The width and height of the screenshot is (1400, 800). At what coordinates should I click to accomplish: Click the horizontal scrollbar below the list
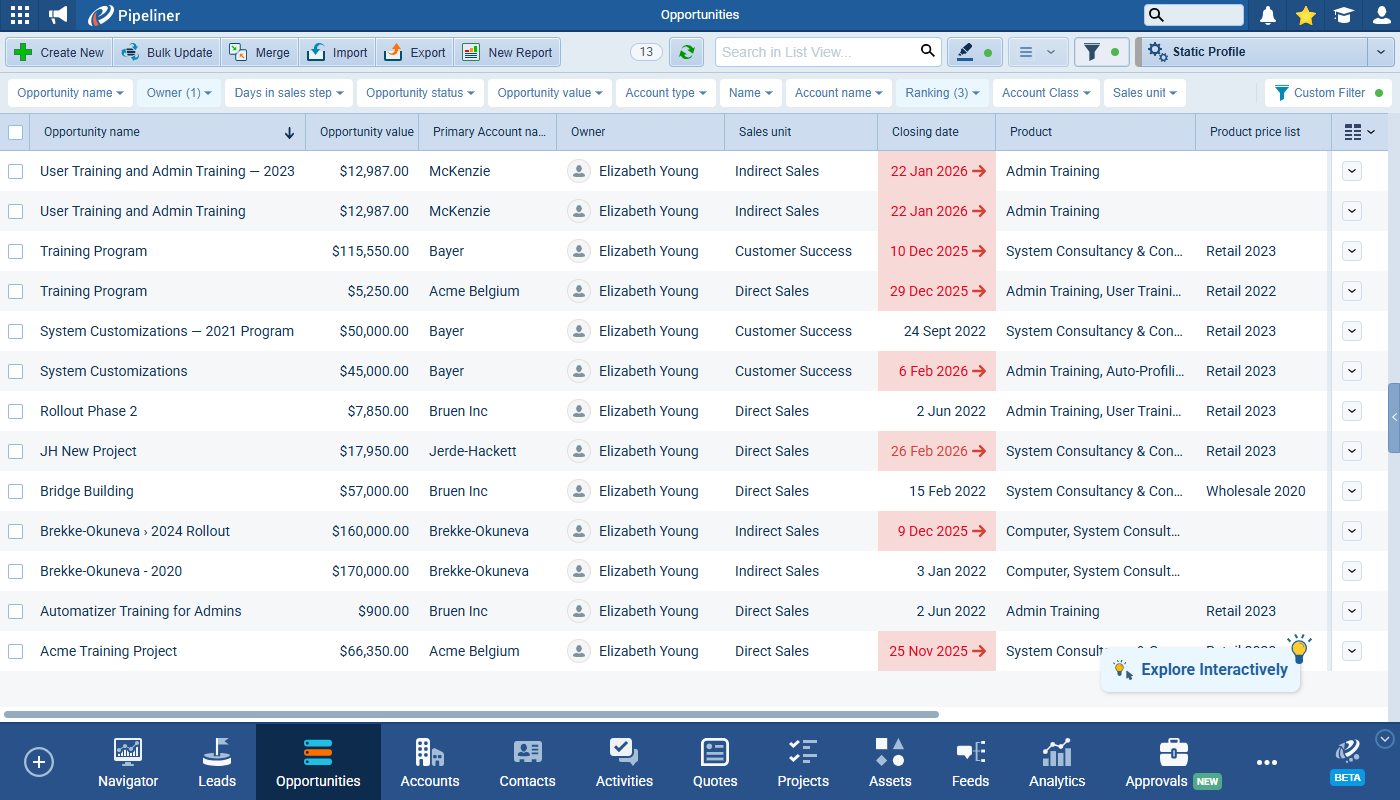(470, 714)
